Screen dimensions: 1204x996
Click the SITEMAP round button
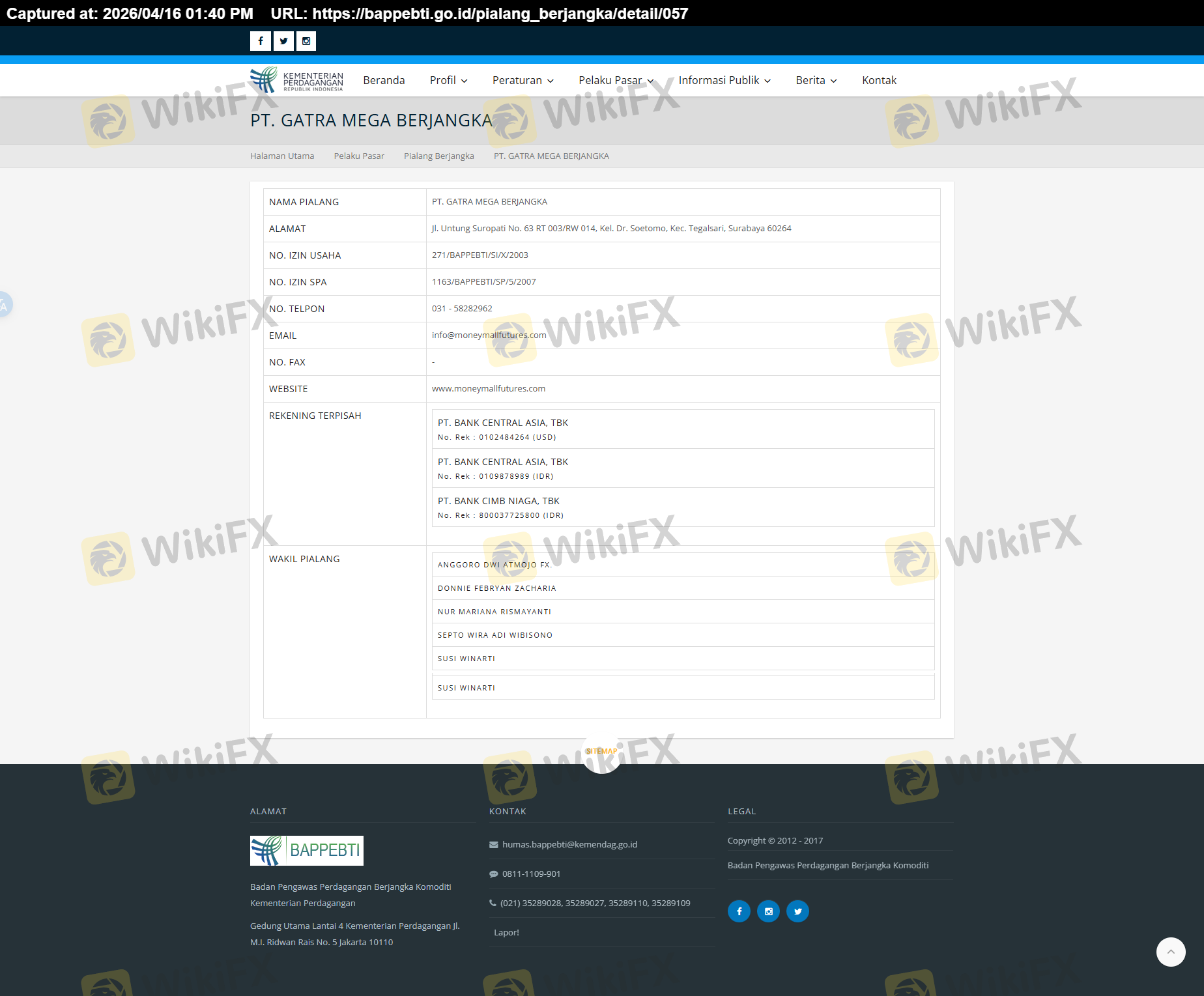pyautogui.click(x=601, y=752)
